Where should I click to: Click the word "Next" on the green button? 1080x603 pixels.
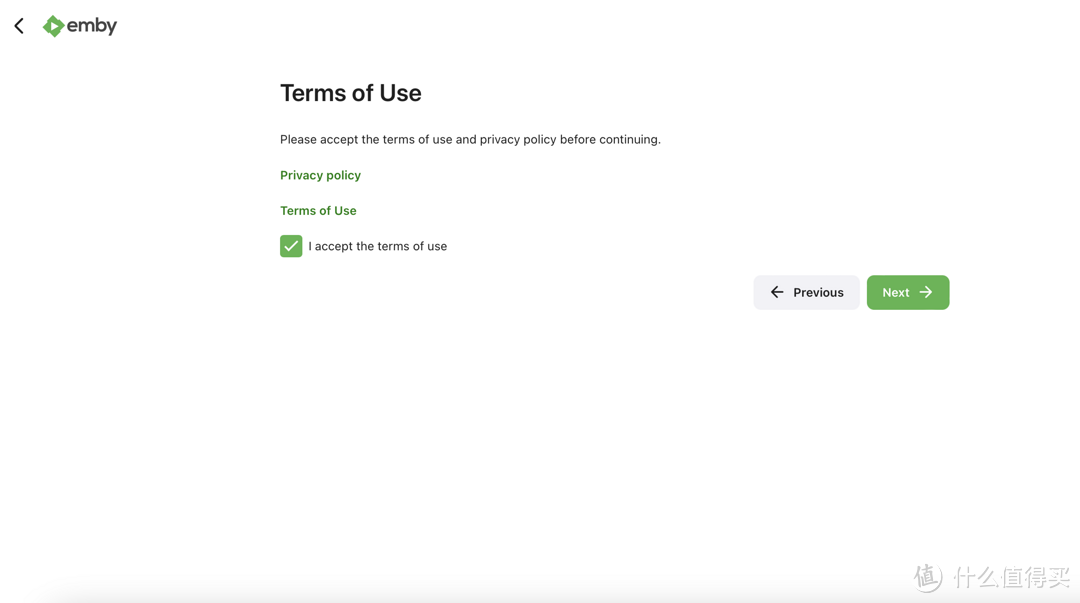895,292
